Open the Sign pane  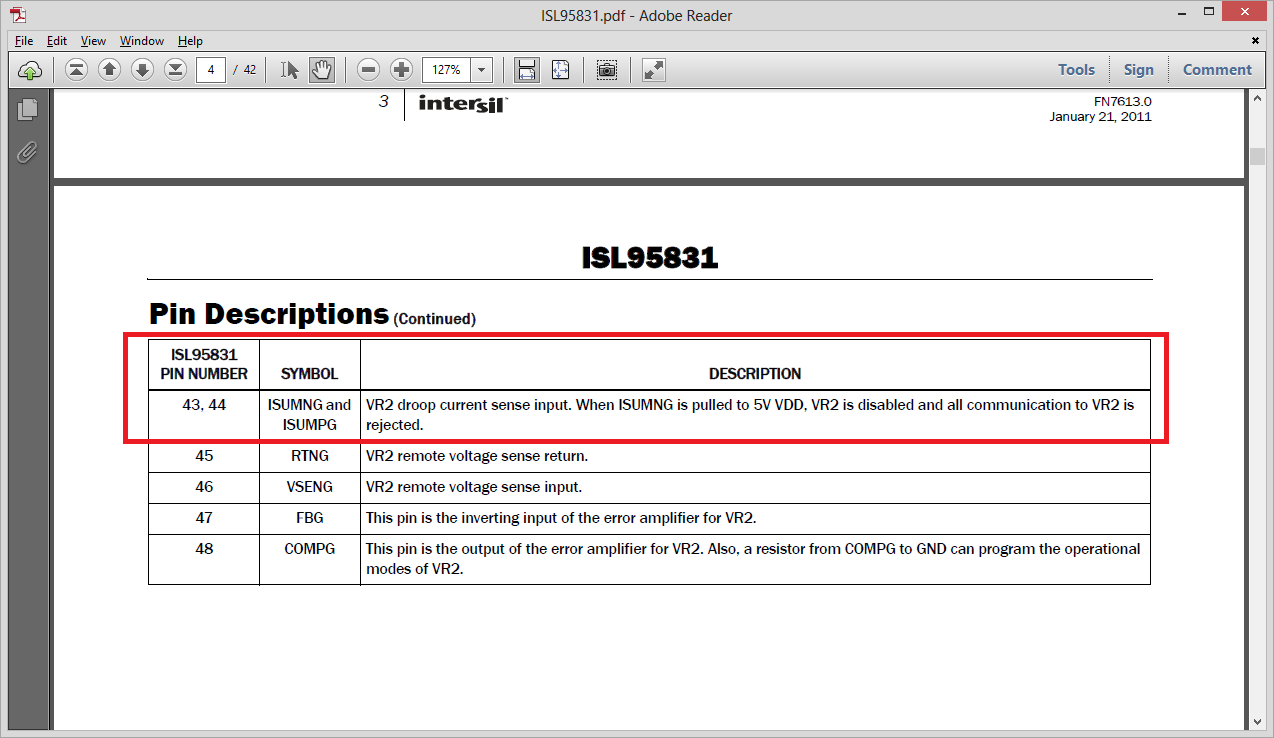point(1138,70)
